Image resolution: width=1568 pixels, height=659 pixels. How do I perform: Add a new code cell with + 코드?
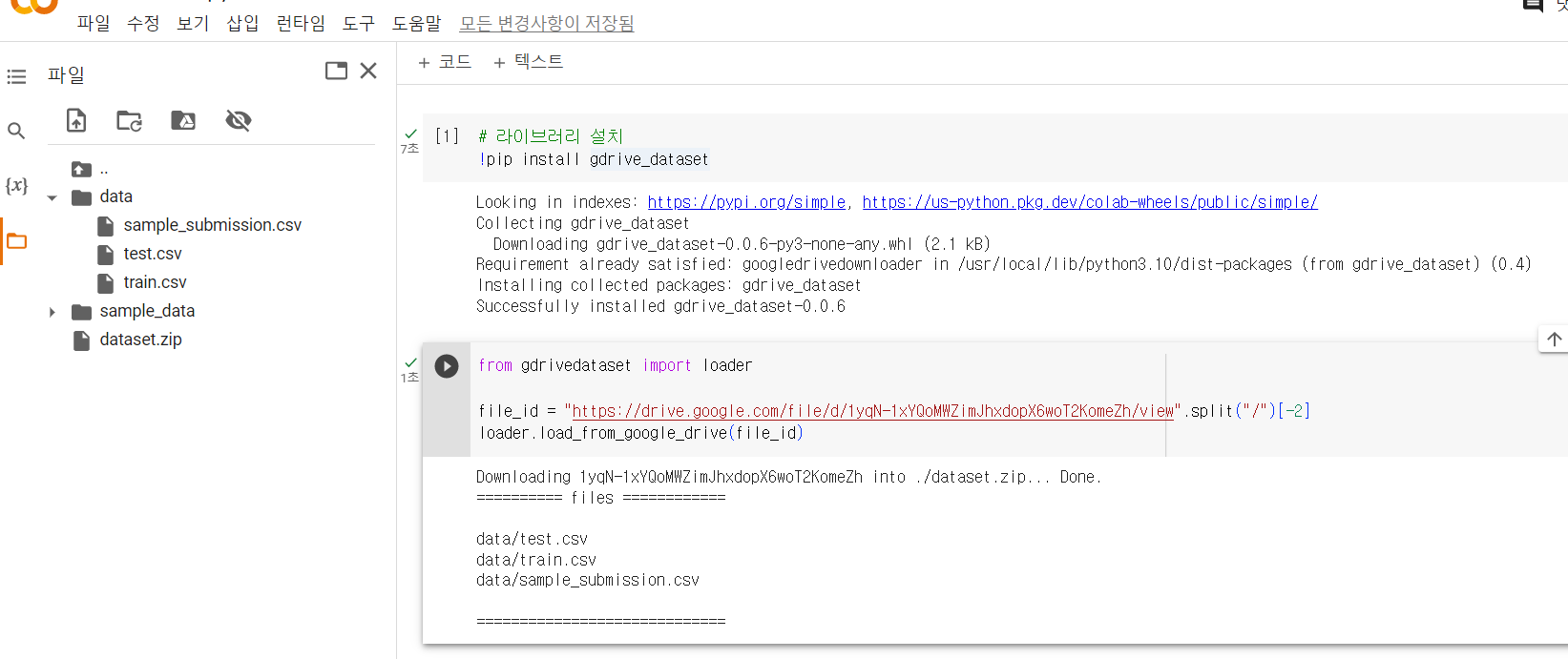[x=445, y=62]
